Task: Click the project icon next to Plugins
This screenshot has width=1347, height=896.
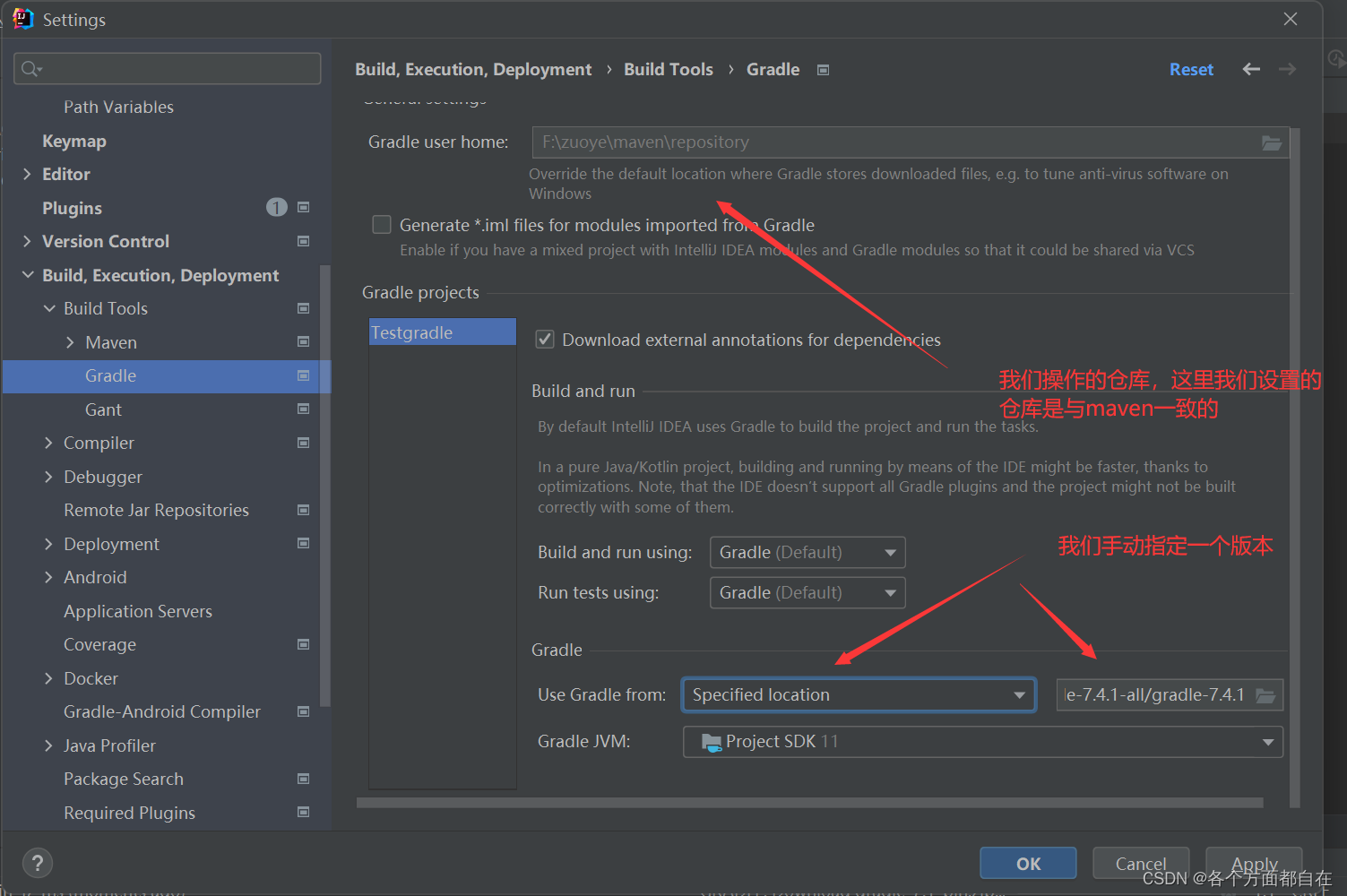Action: [x=303, y=208]
